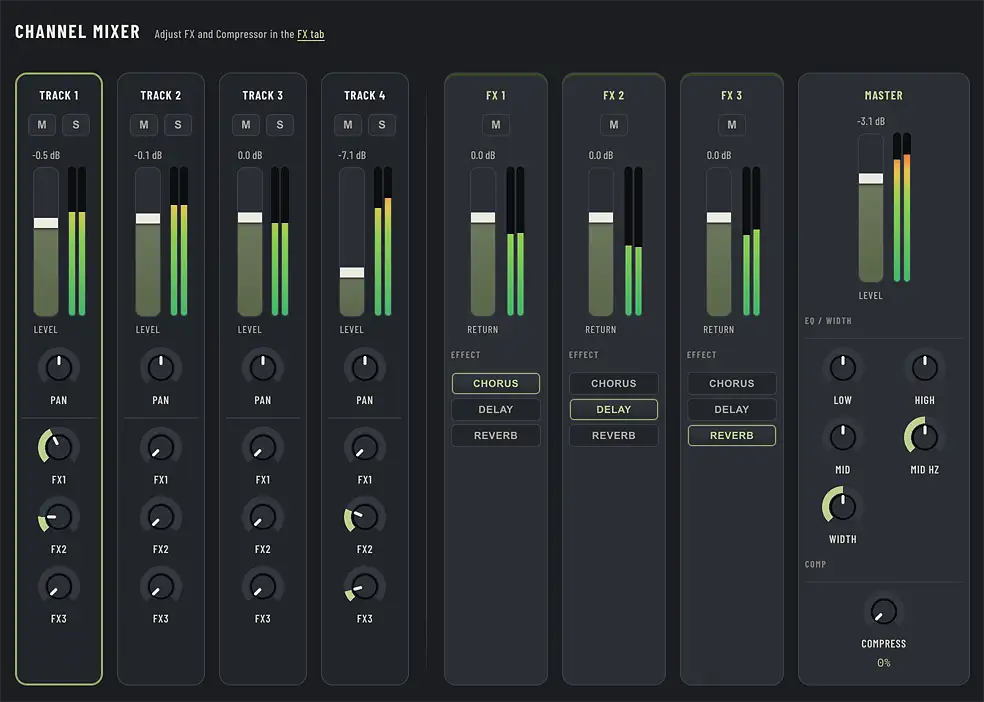The image size is (984, 702).
Task: Click Track 1 PAN knob
Action: tap(59, 368)
